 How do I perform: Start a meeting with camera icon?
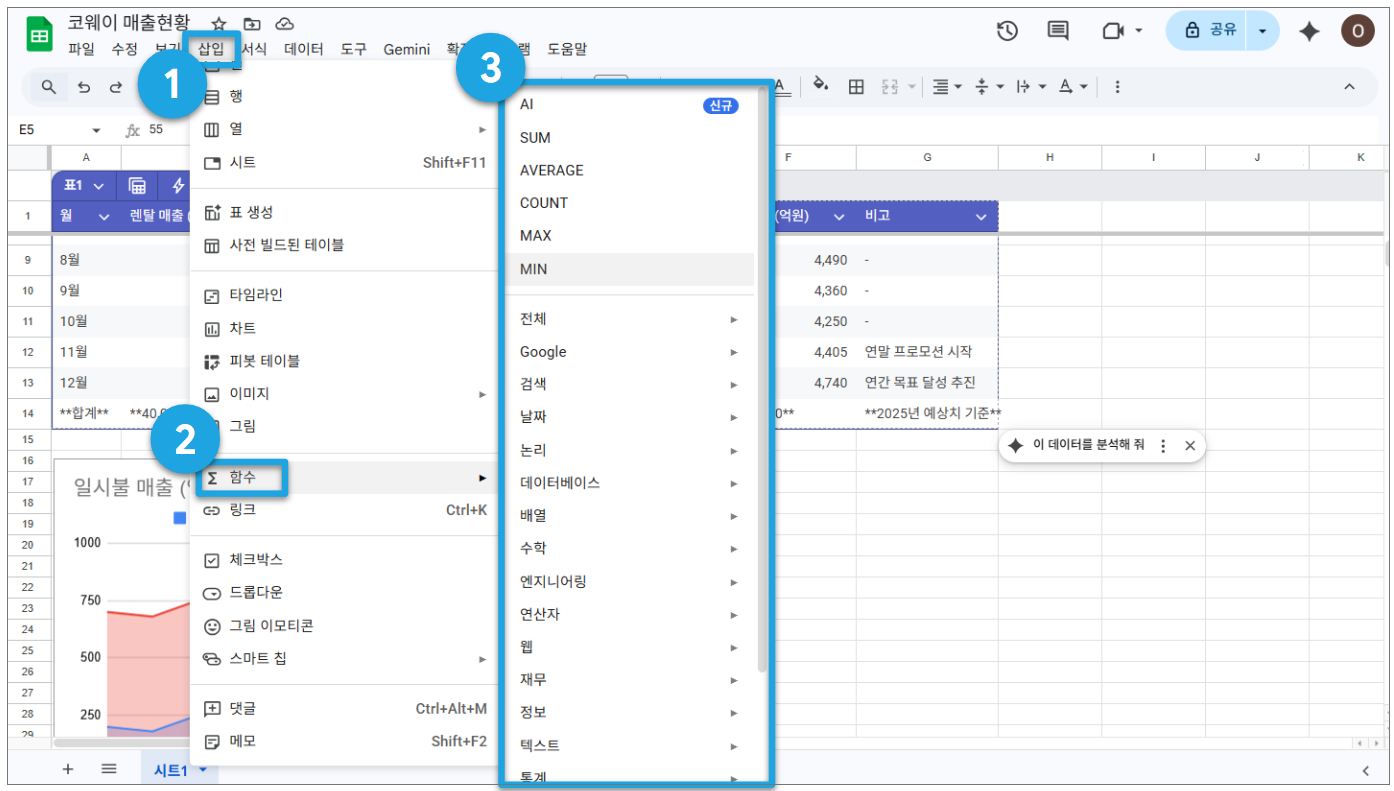(1113, 31)
